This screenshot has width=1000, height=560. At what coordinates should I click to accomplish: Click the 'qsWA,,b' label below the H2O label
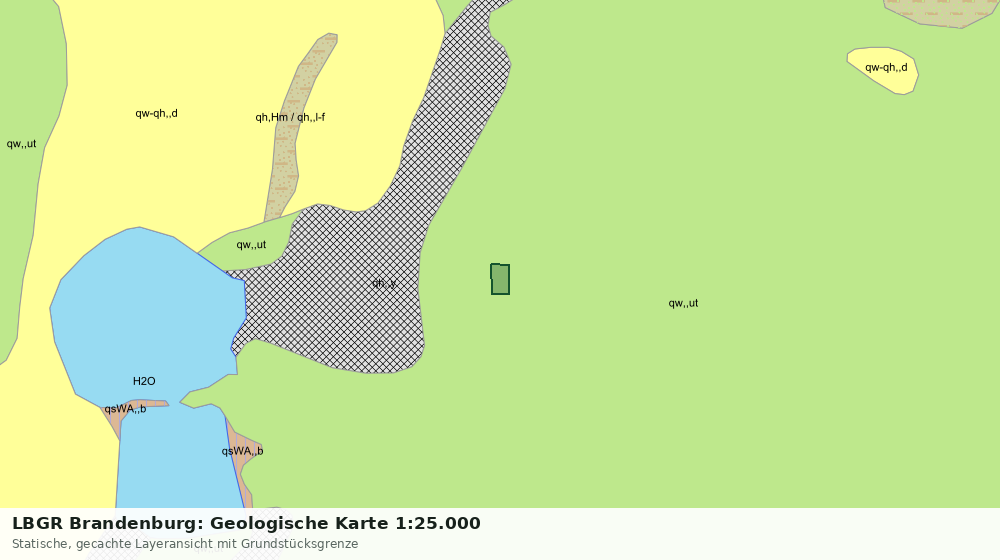pos(125,409)
